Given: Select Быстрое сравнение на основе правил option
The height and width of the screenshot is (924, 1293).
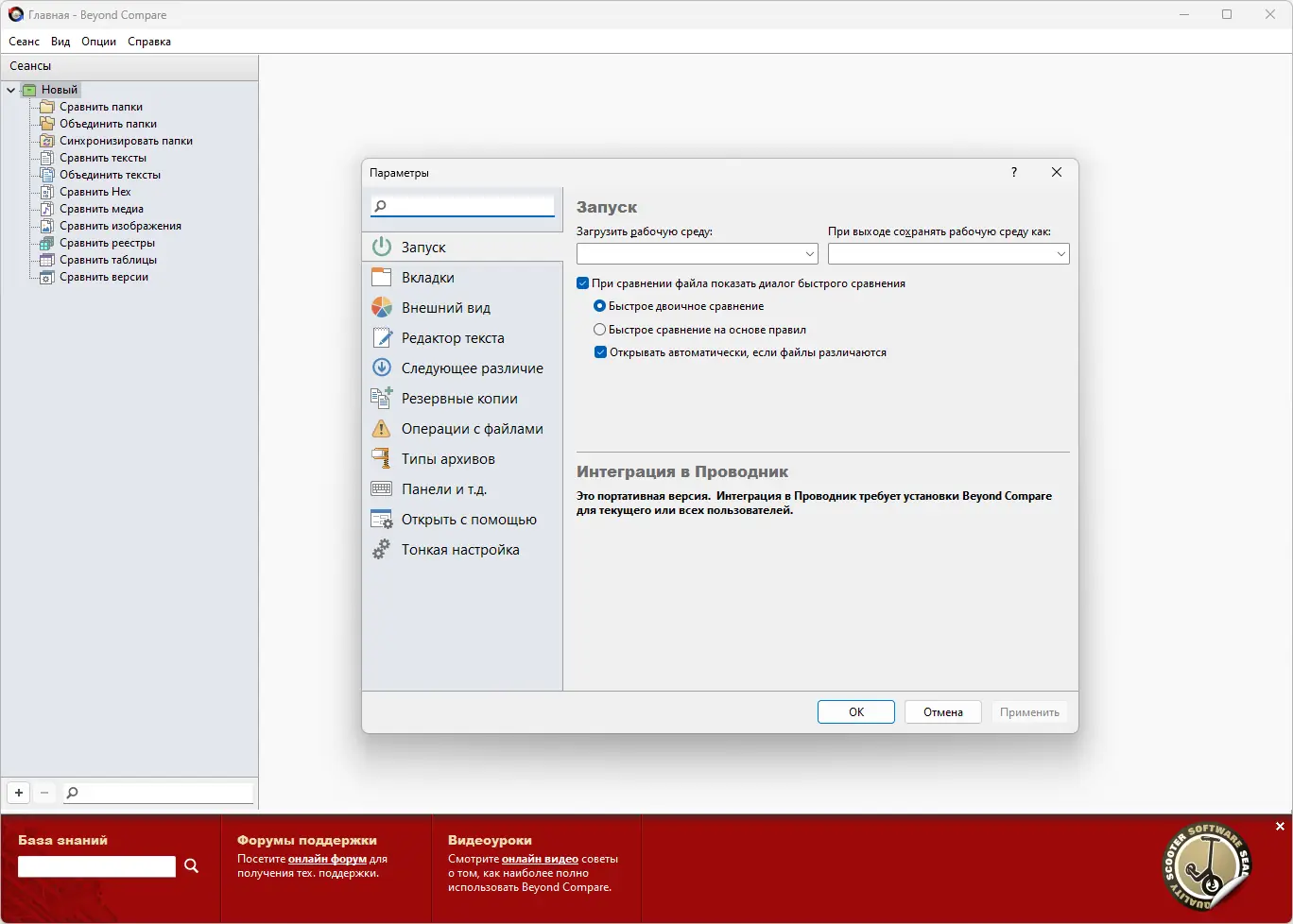Looking at the screenshot, I should pyautogui.click(x=600, y=330).
